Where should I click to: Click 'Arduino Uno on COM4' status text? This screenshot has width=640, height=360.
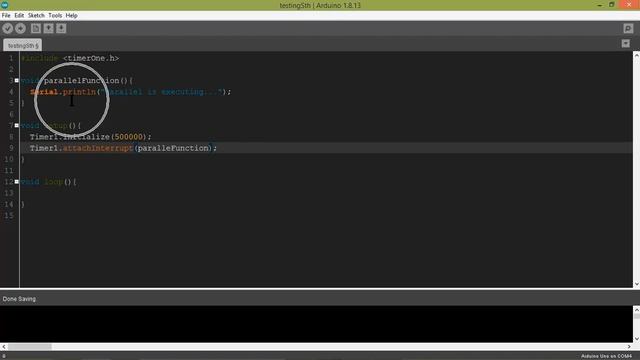(x=606, y=356)
